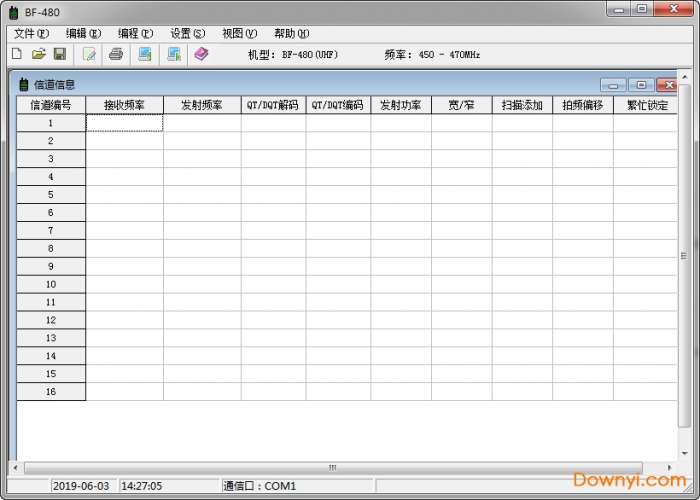Click the write-to-radio toolbar icon
Image resolution: width=700 pixels, height=500 pixels.
click(x=174, y=54)
